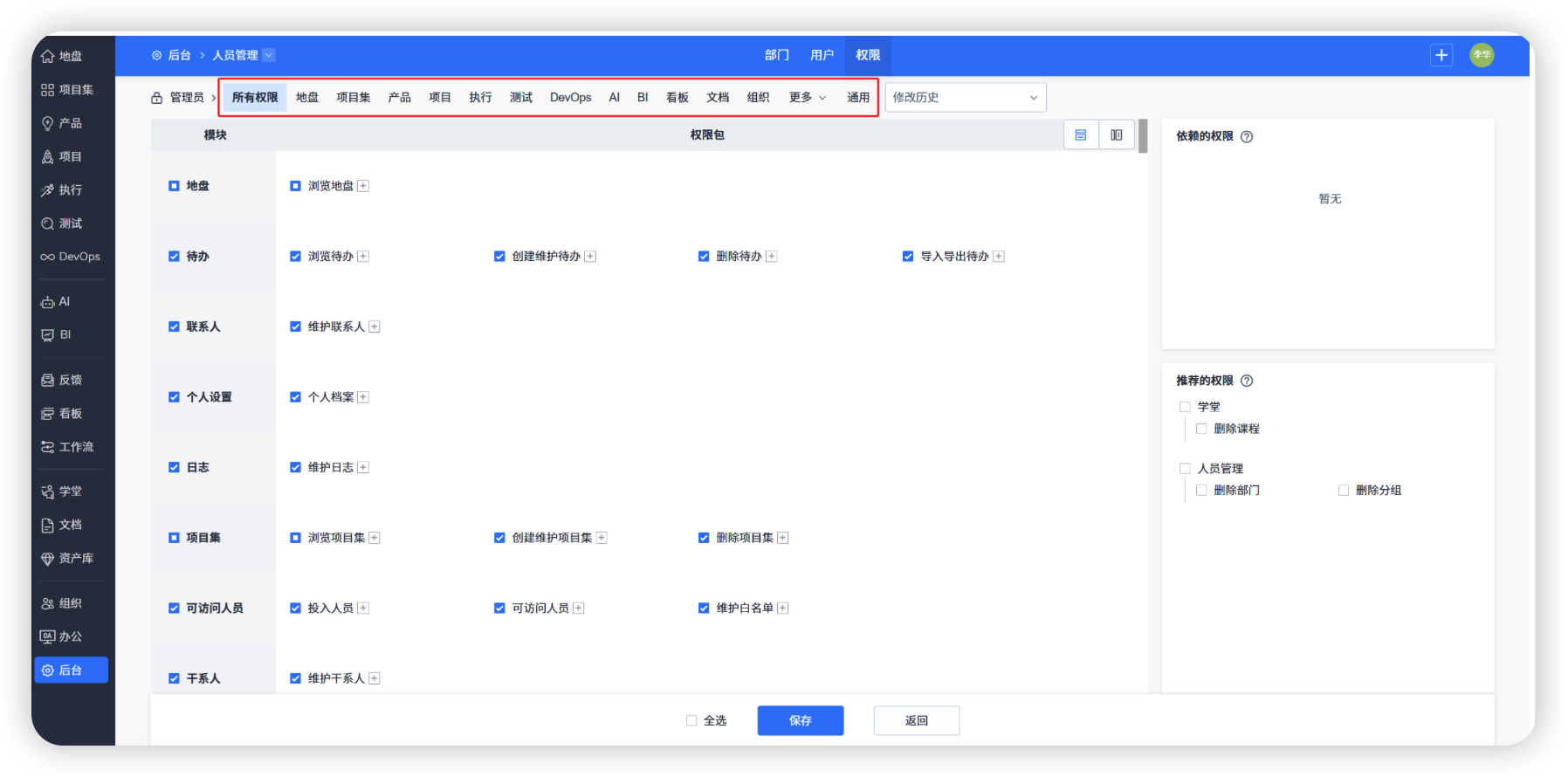This screenshot has height=777, width=1568.
Task: Tick the 全选 checkbox
Action: pyautogui.click(x=691, y=721)
